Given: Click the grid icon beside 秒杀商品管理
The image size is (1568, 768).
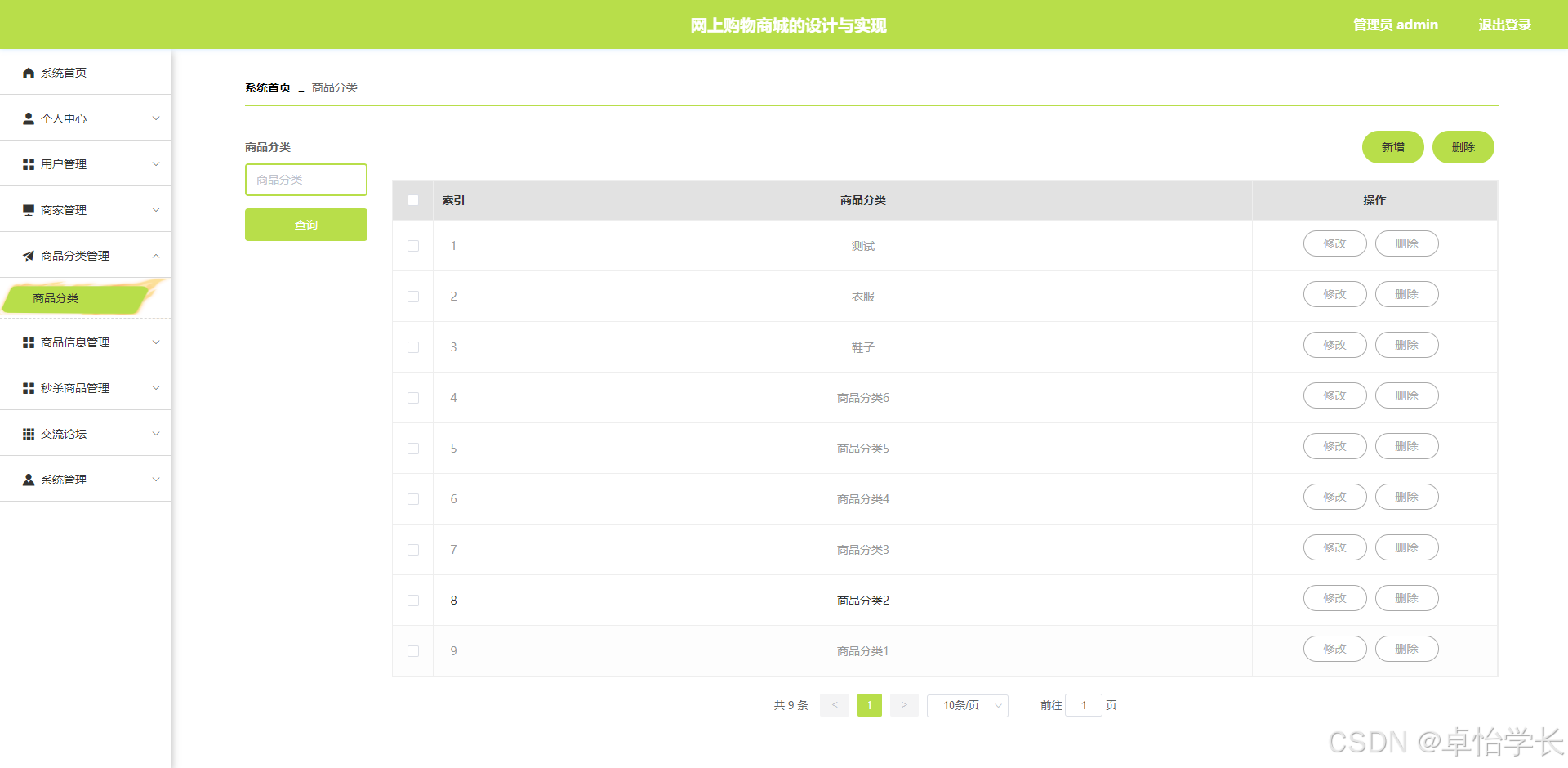Looking at the screenshot, I should [29, 388].
